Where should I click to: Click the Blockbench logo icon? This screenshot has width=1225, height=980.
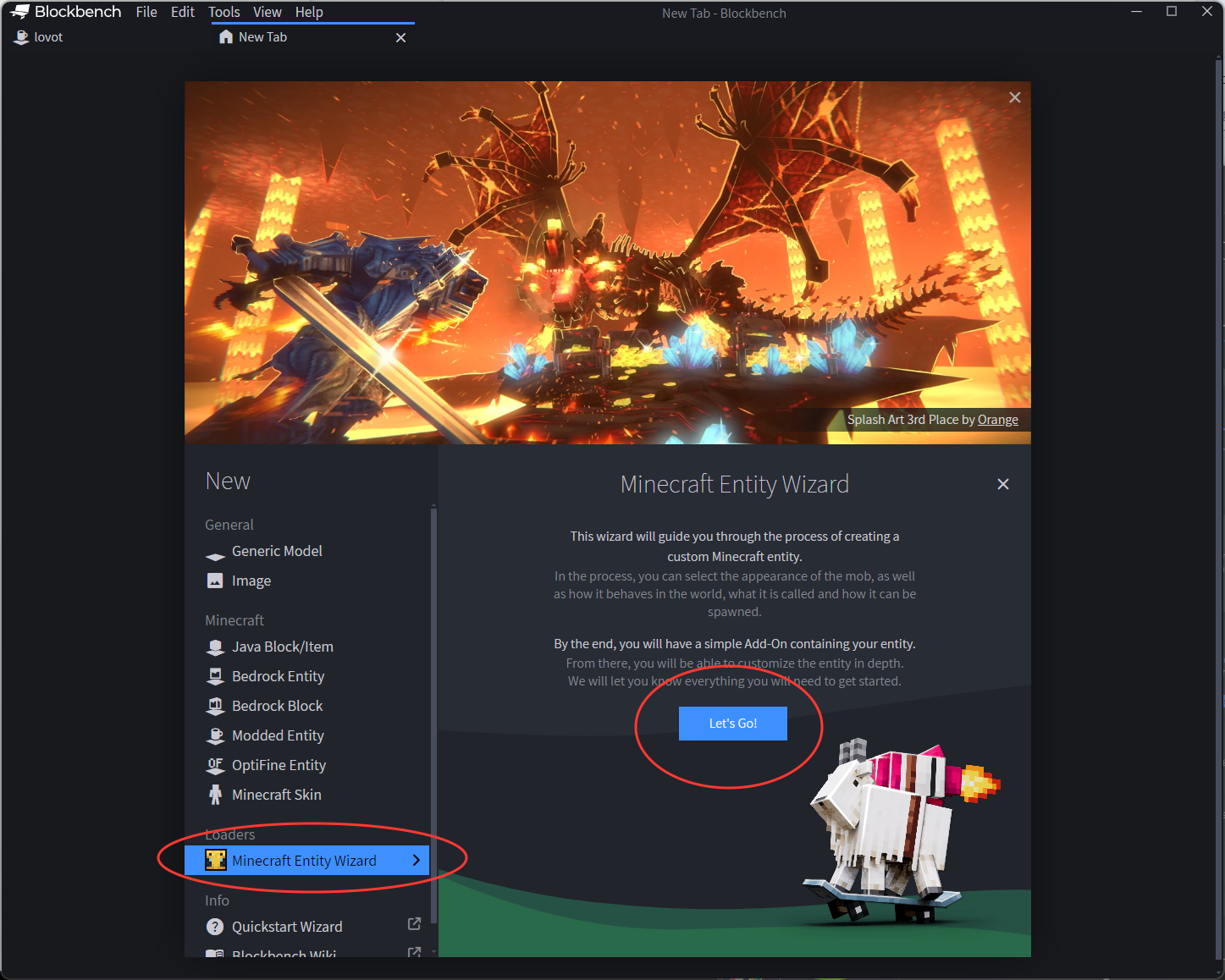(19, 12)
